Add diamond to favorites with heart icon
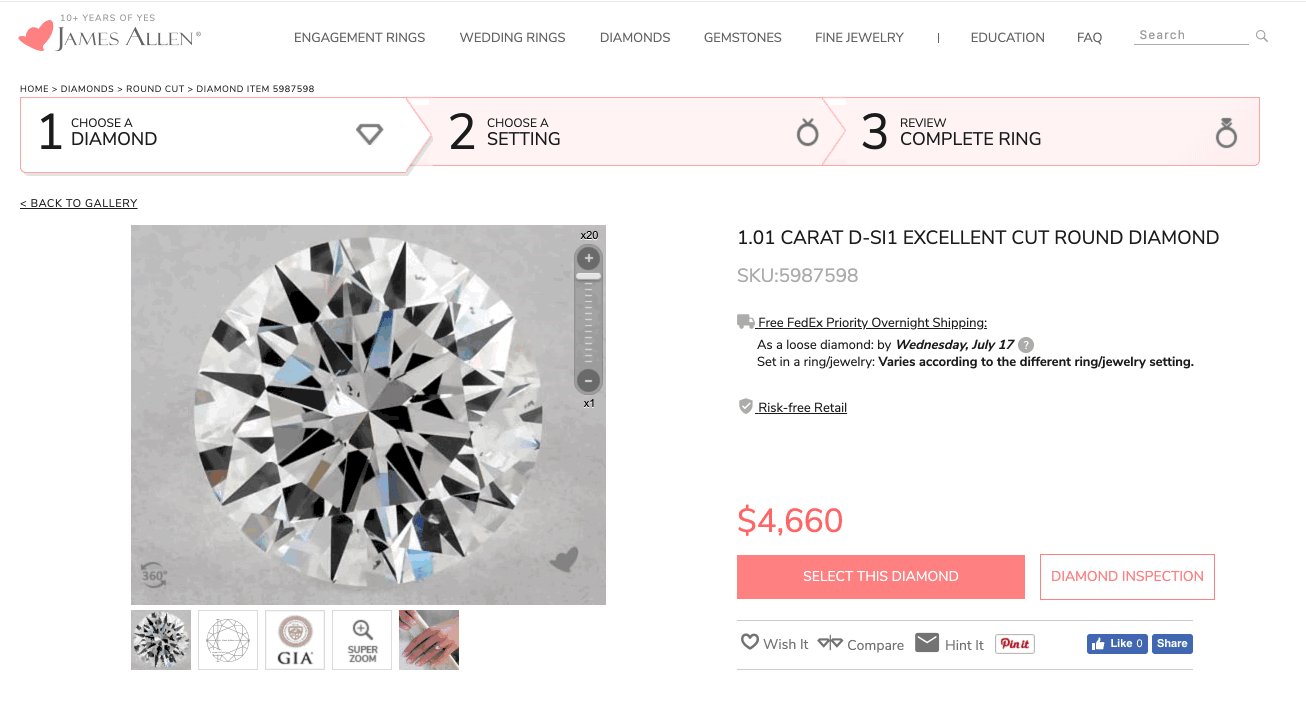The image size is (1306, 715). [565, 560]
